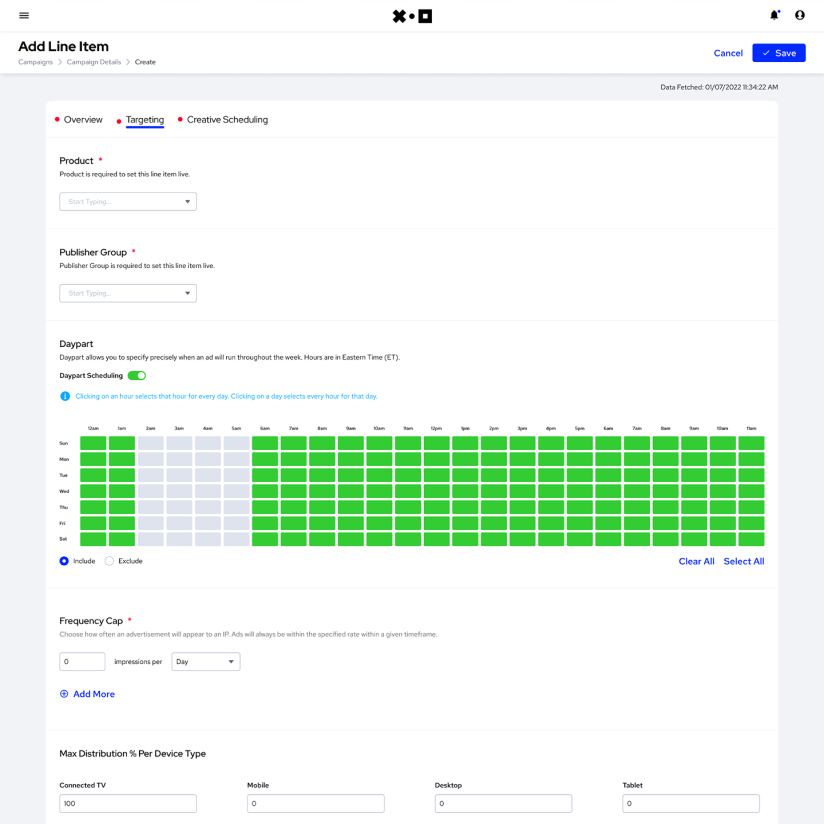Disable the Daypart Scheduling toggle
The height and width of the screenshot is (824, 824).
tap(137, 376)
